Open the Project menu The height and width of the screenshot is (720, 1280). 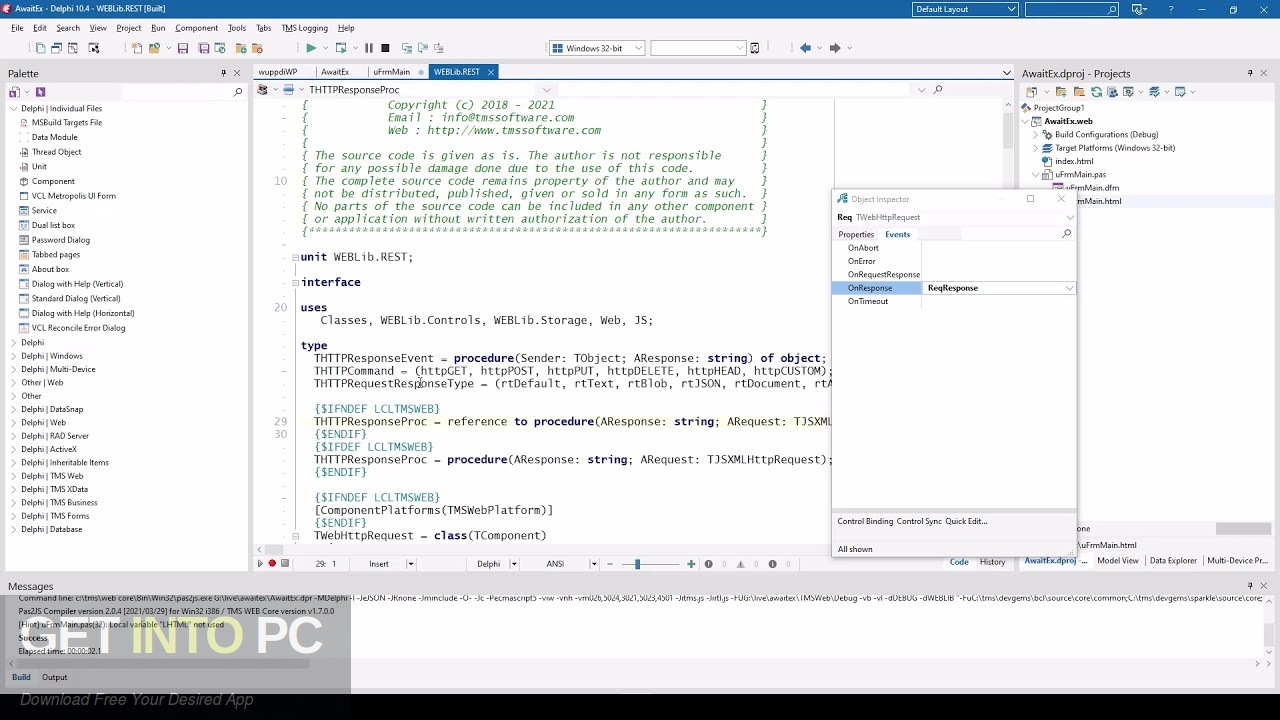tap(129, 28)
